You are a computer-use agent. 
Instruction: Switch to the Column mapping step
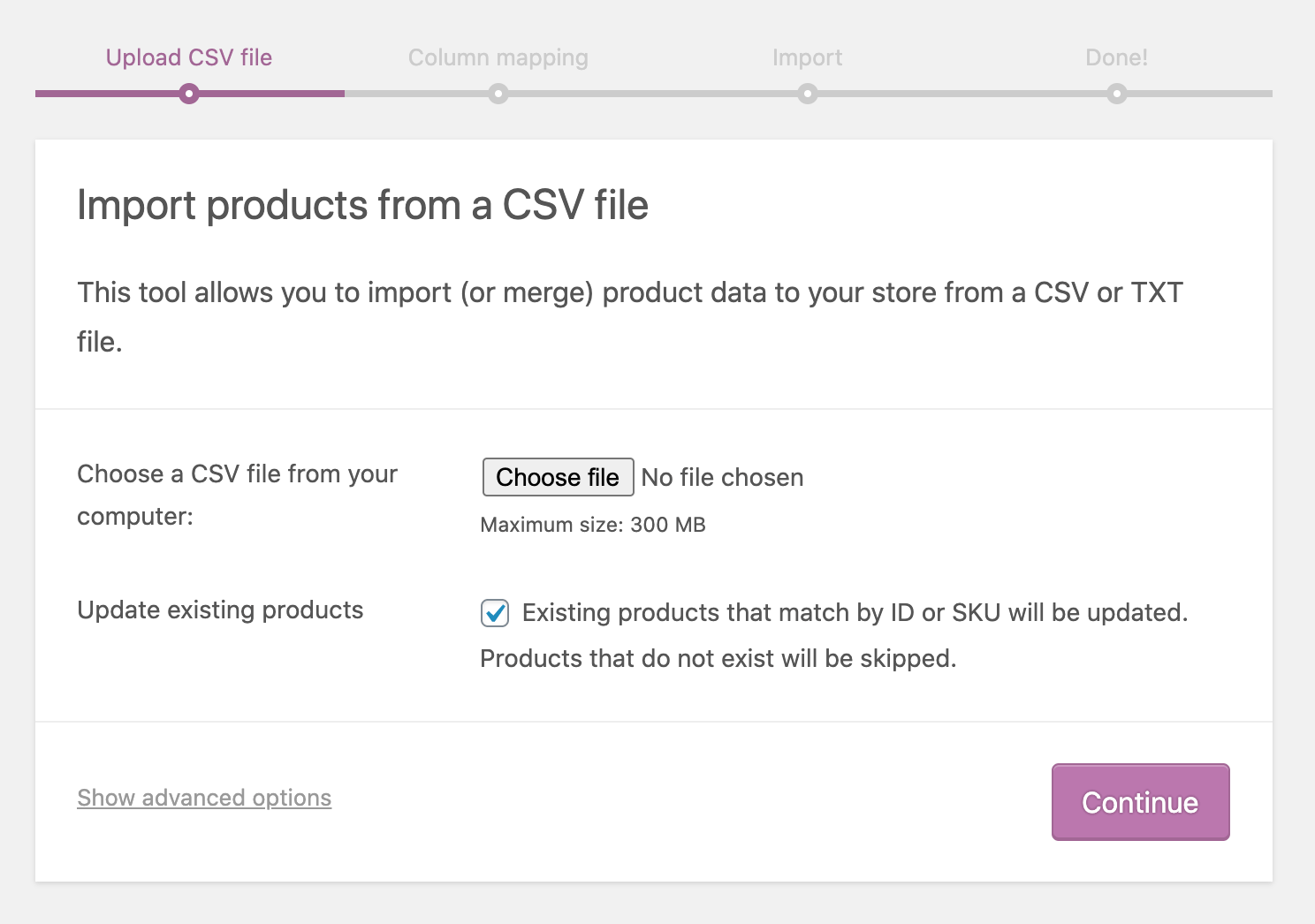pos(498,57)
